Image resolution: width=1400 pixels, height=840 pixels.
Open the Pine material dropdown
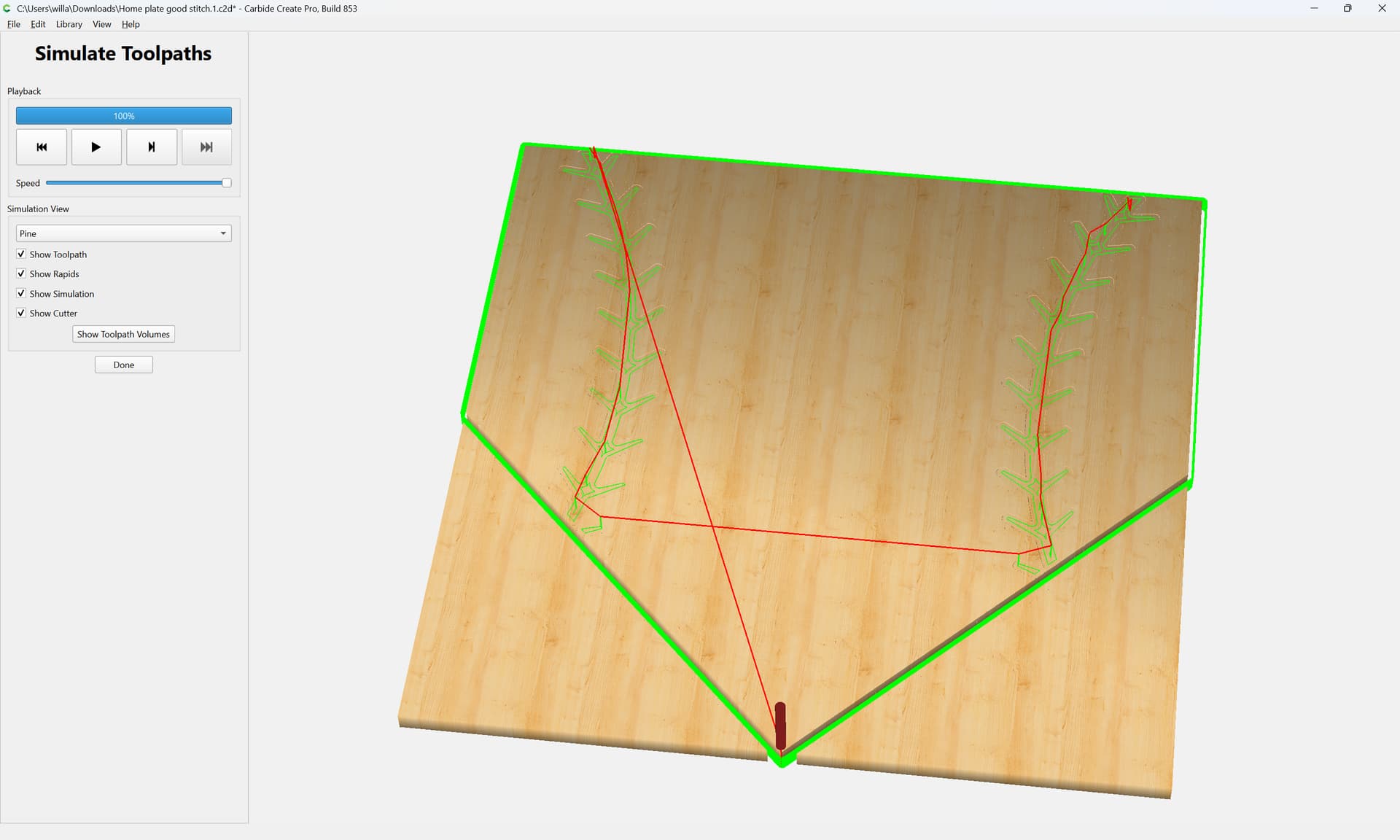pyautogui.click(x=124, y=233)
